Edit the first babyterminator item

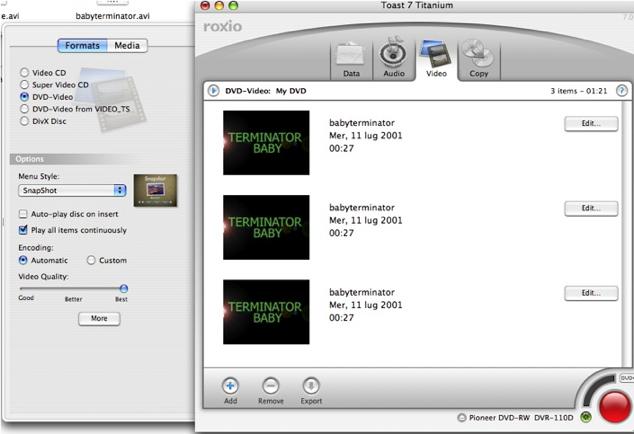coord(591,124)
